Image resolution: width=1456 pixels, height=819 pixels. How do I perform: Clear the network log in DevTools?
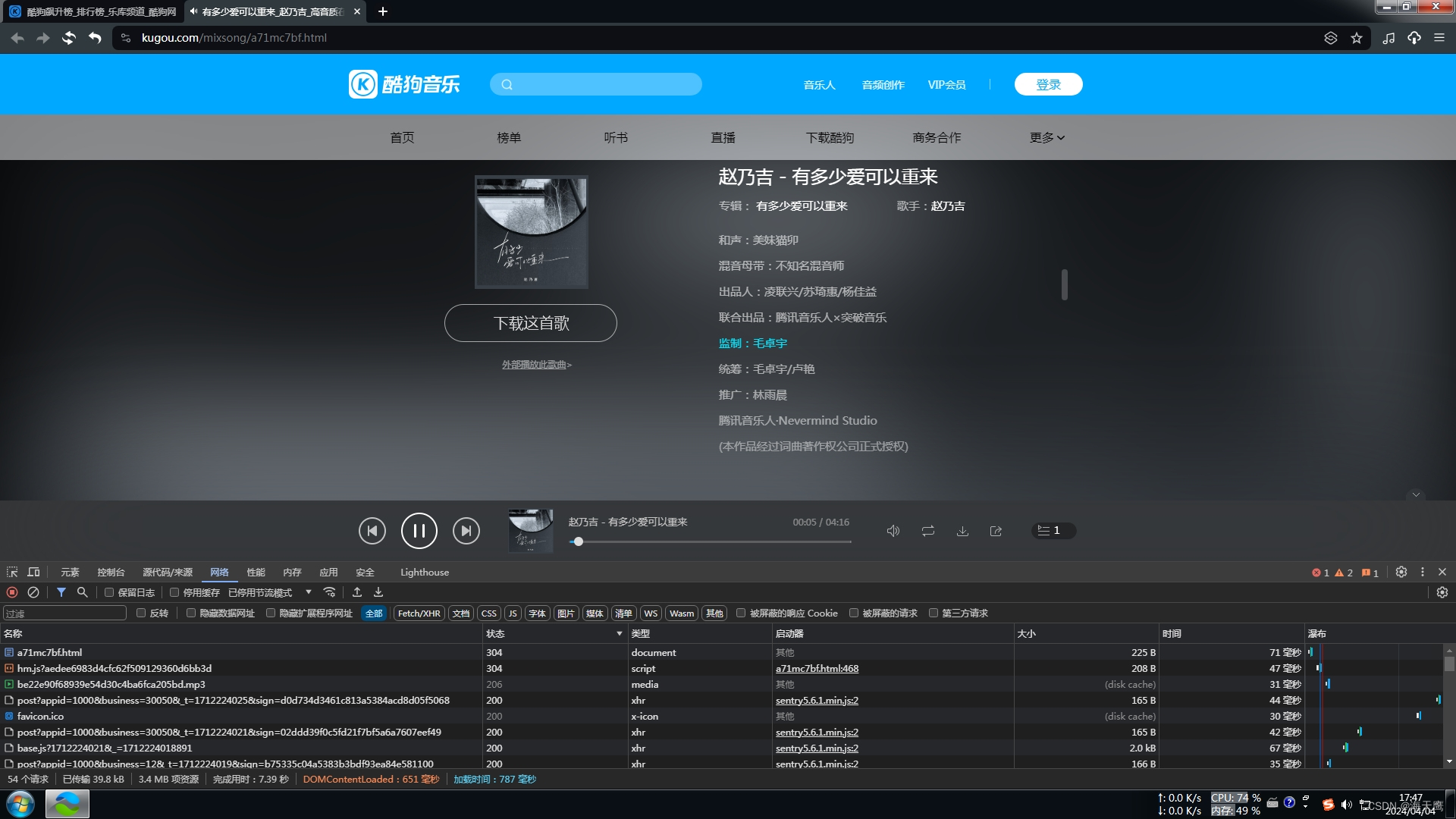(33, 592)
